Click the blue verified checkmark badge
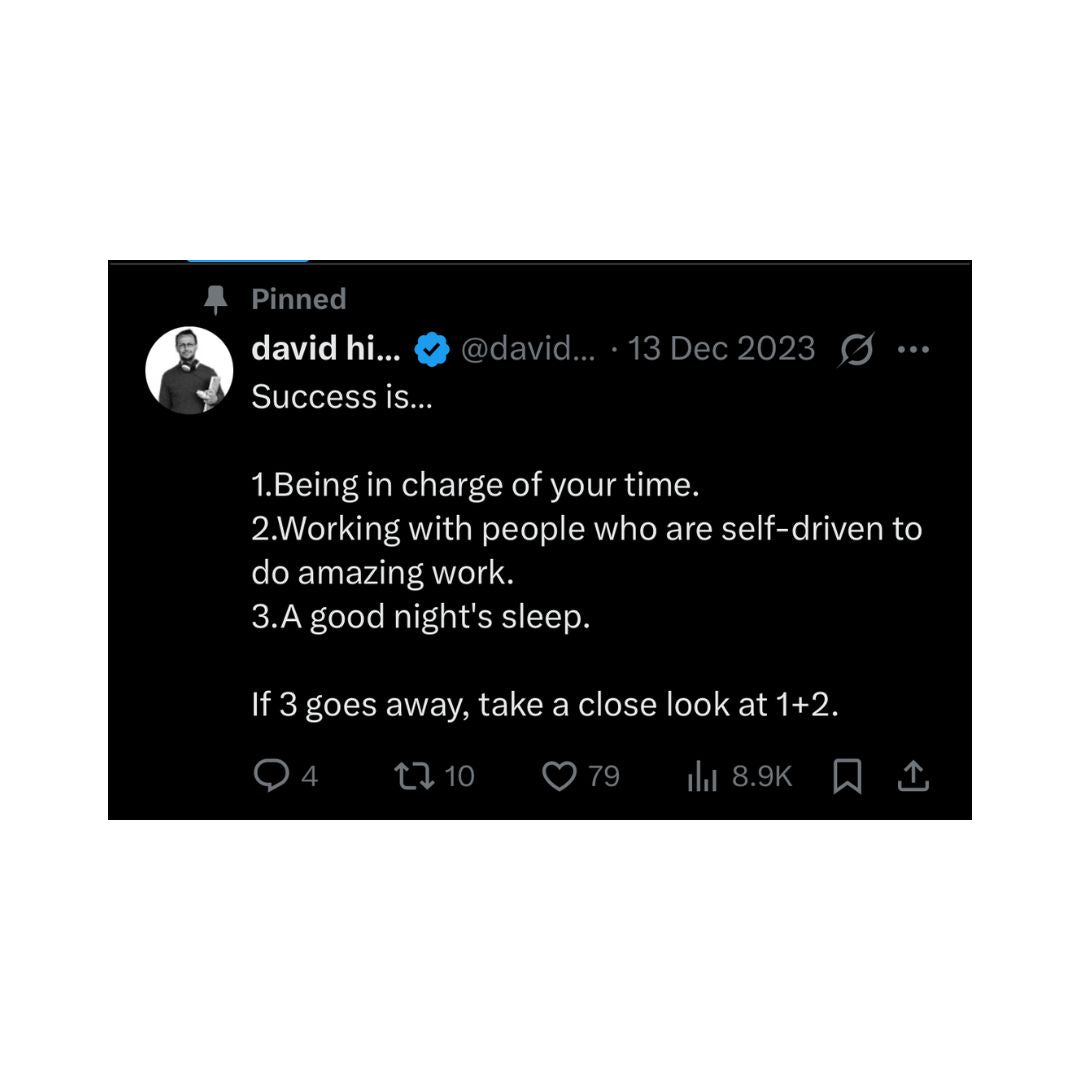The width and height of the screenshot is (1080, 1080). (x=432, y=349)
